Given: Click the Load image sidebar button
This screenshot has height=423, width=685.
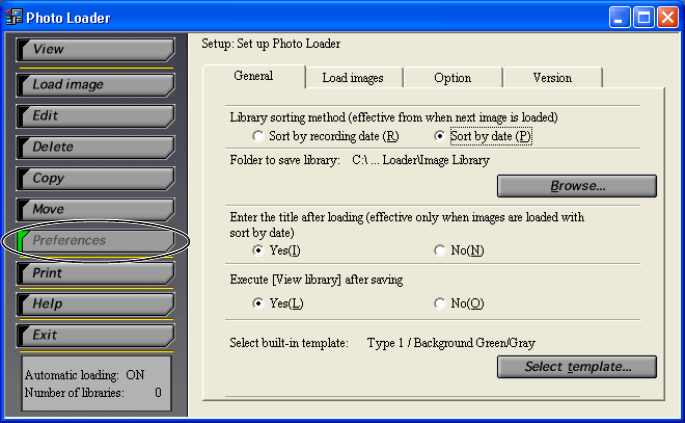Looking at the screenshot, I should click(95, 85).
